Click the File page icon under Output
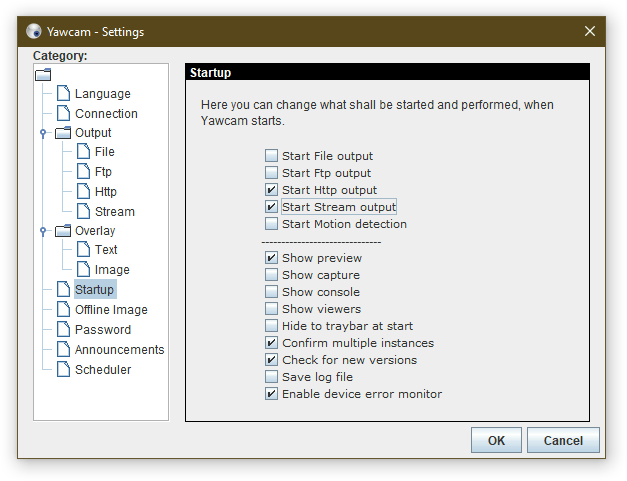Image resolution: width=627 pixels, height=481 pixels. [x=83, y=152]
